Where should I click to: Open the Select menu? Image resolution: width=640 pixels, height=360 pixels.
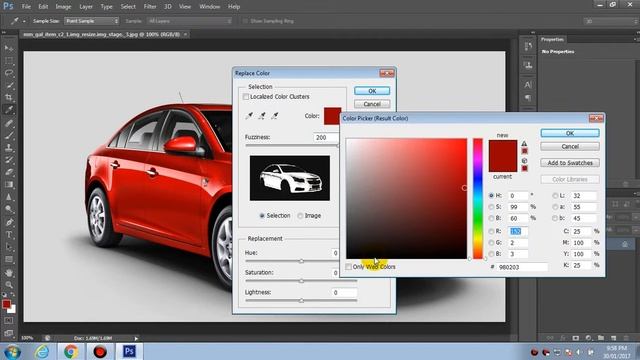pos(128,7)
